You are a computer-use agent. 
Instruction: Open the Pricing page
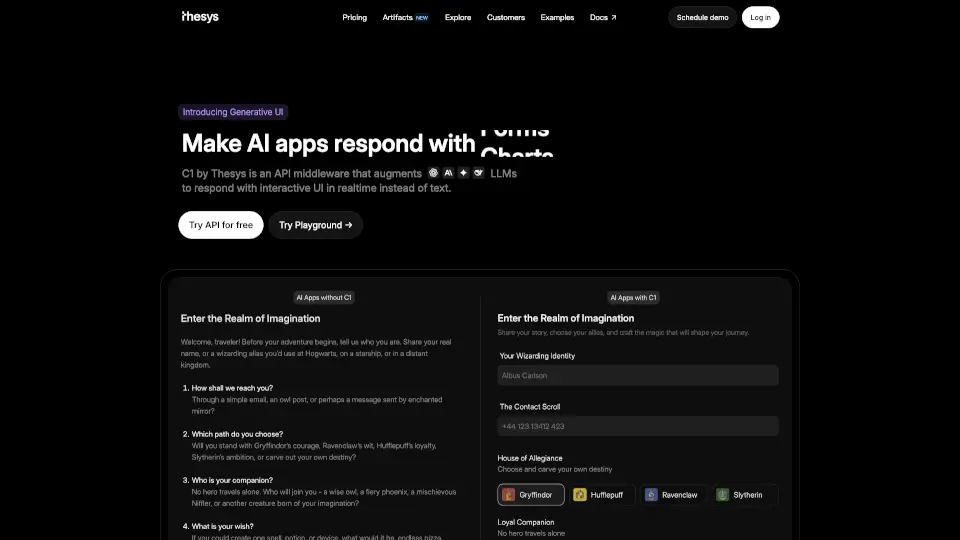pos(354,17)
